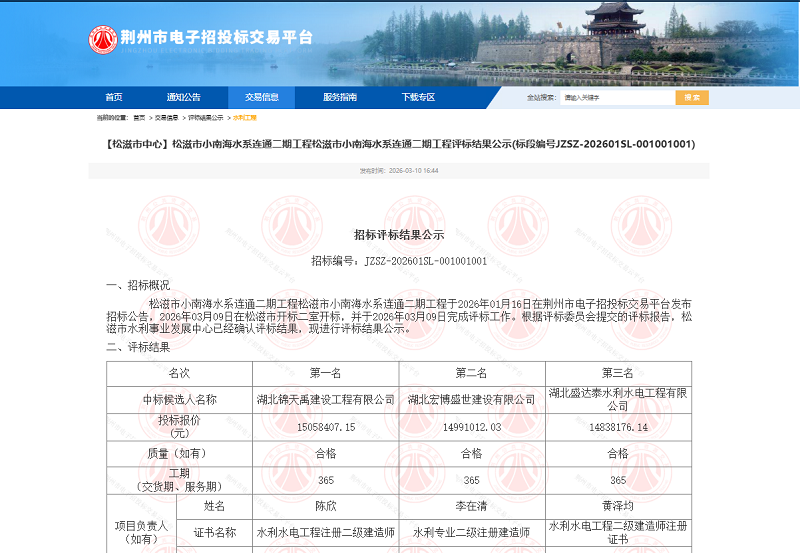Viewport: 800px width, 553px height.
Task: Click the 评标结果公示 breadcrumb link
Action: pos(206,118)
